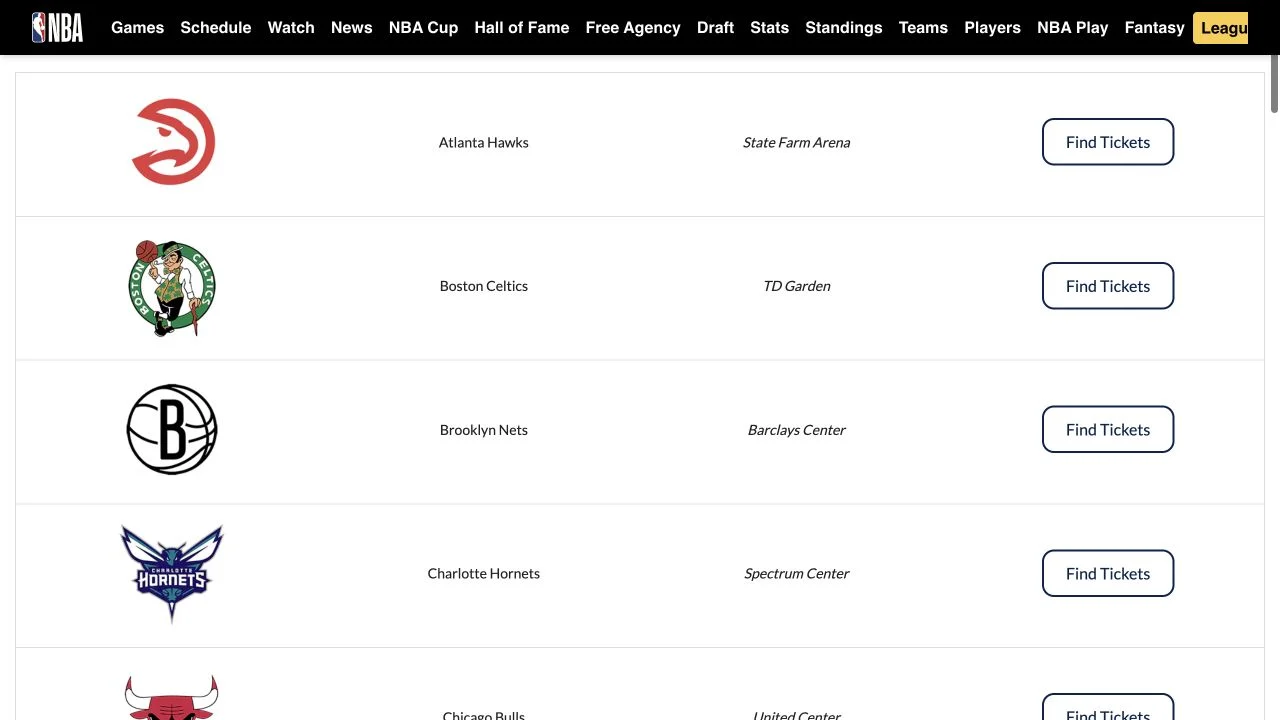Find Tickets for Atlanta Hawks
The height and width of the screenshot is (720, 1280).
point(1108,142)
